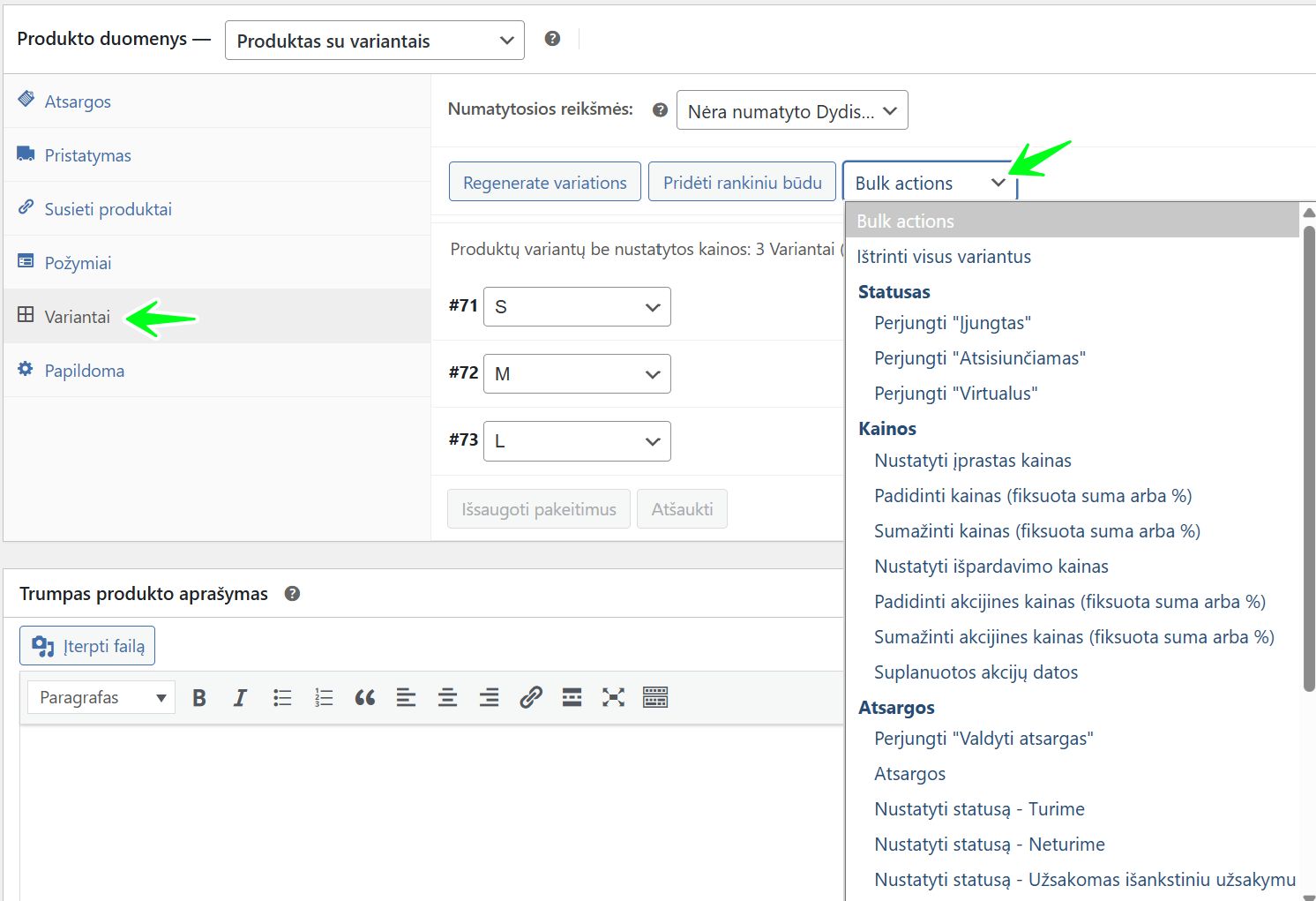
Task: Choose 'Ištrinti visus variantus' option
Action: click(x=943, y=257)
